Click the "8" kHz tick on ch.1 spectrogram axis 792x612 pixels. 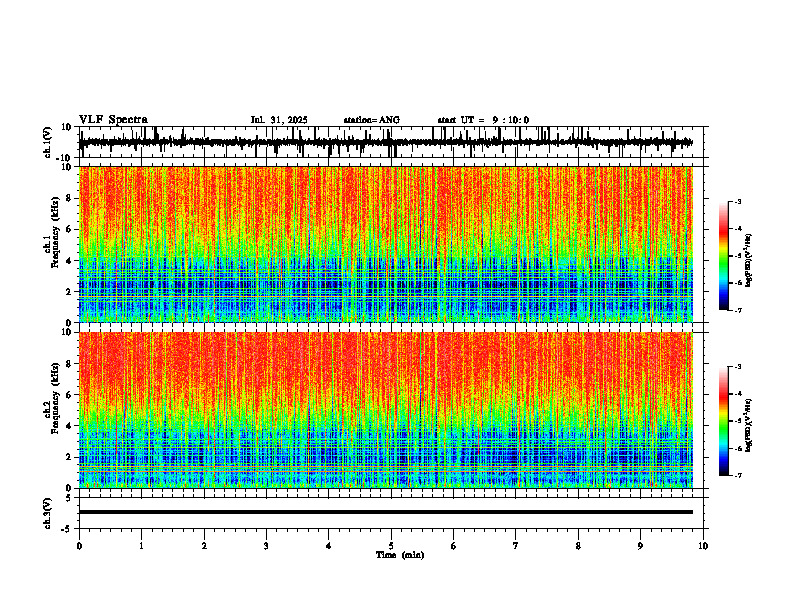point(70,198)
